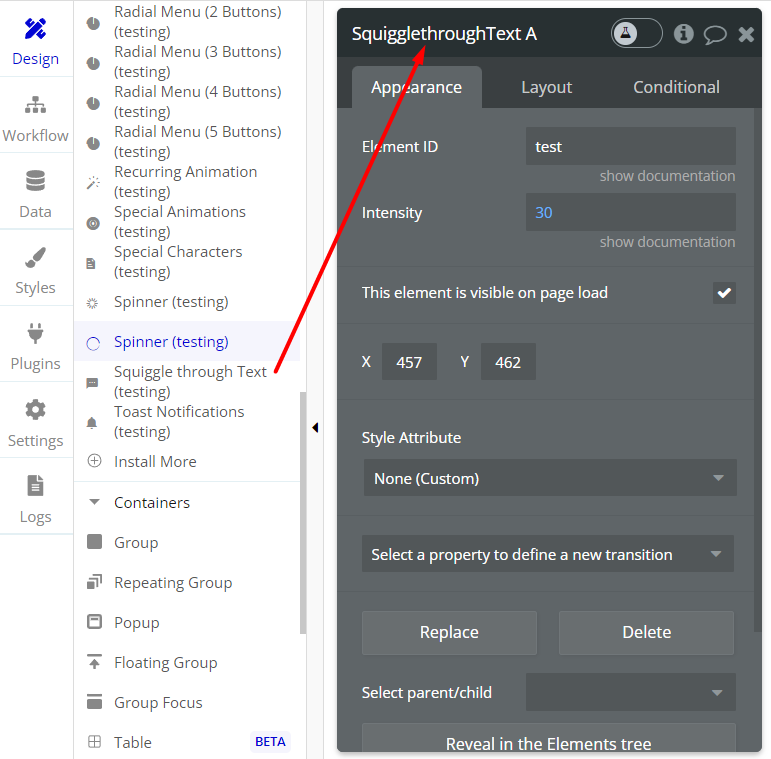Open the Logs document icon
Image resolution: width=771 pixels, height=759 pixels.
coord(35,486)
